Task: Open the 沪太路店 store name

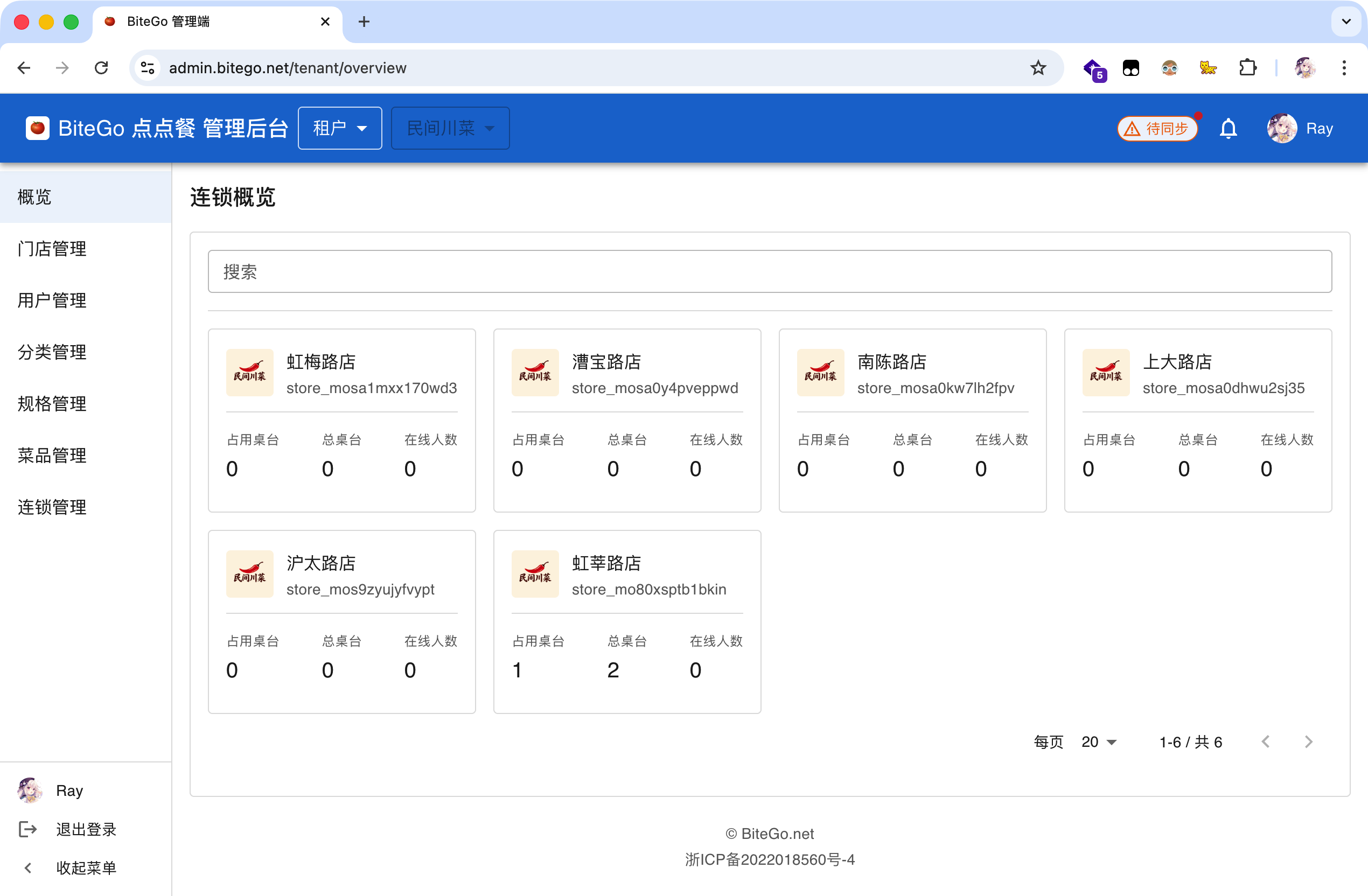Action: (x=321, y=563)
